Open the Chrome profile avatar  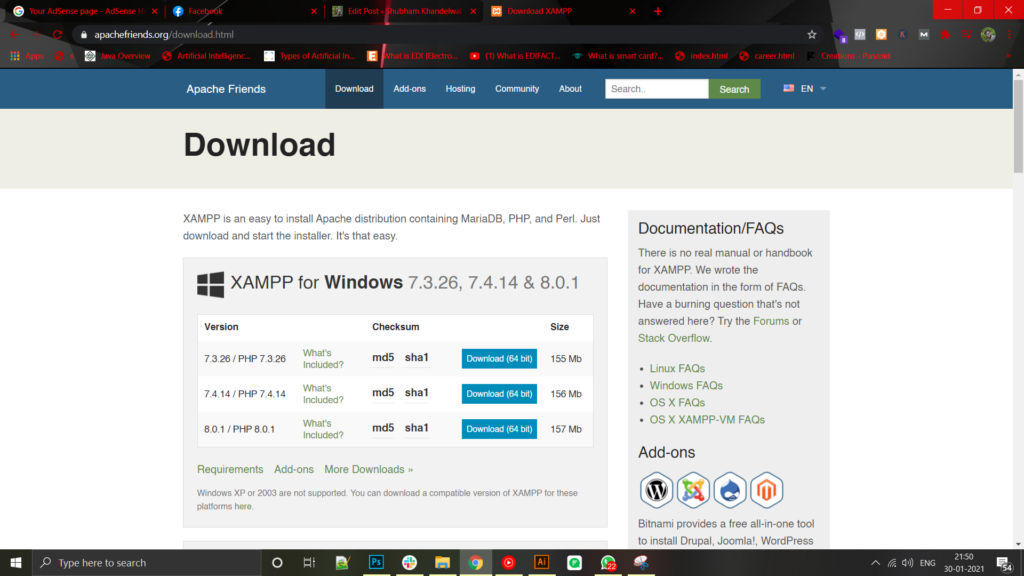pyautogui.click(x=988, y=35)
